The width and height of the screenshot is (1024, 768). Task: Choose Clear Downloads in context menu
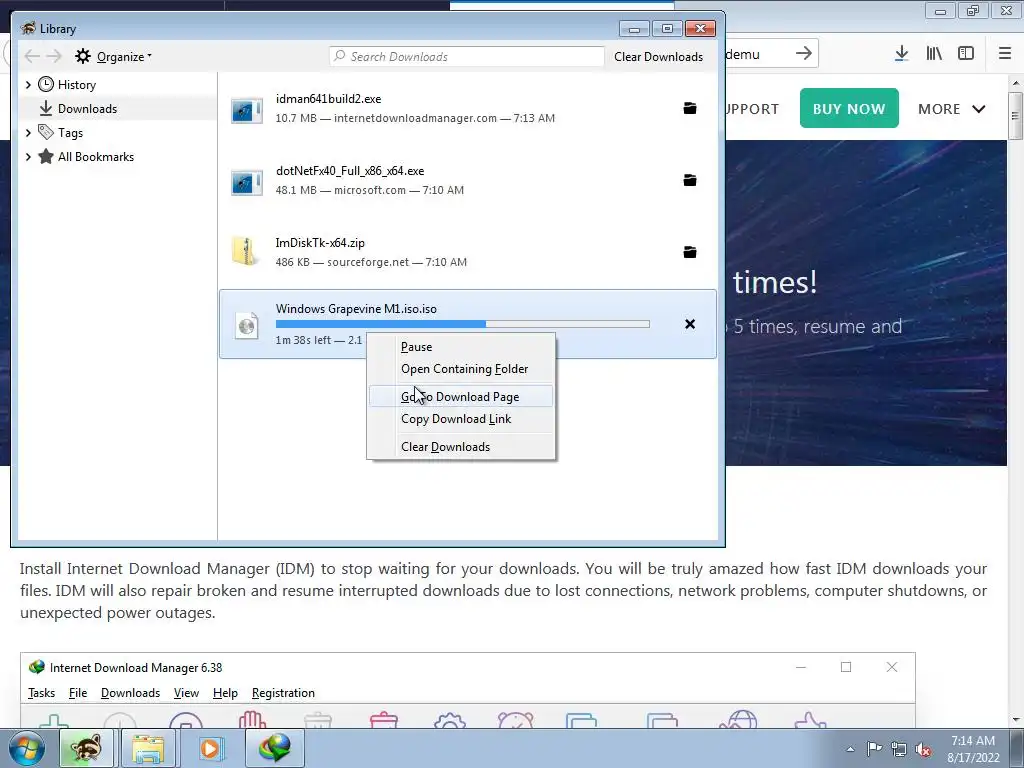tap(461, 447)
